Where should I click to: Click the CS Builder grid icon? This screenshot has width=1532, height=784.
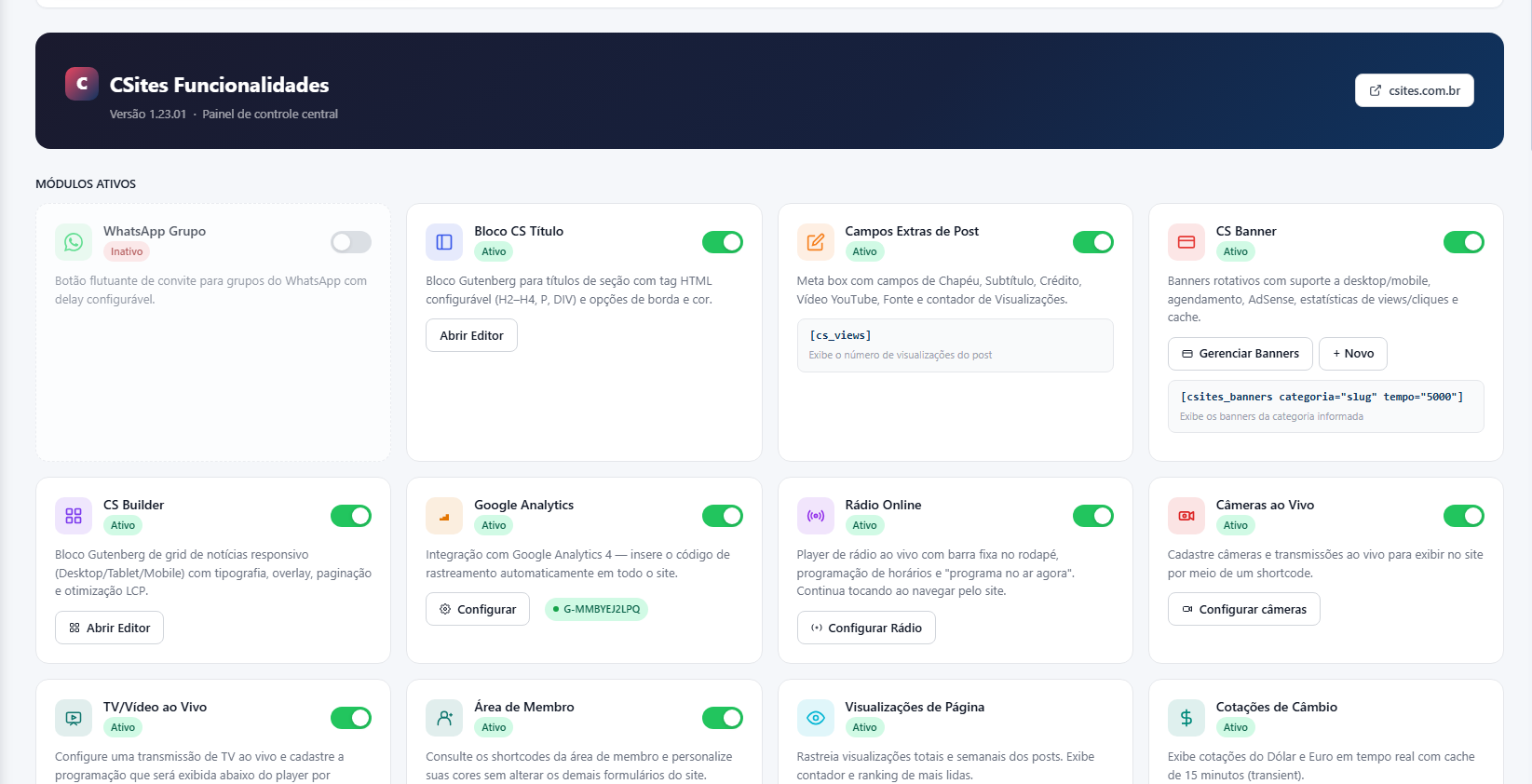74,516
